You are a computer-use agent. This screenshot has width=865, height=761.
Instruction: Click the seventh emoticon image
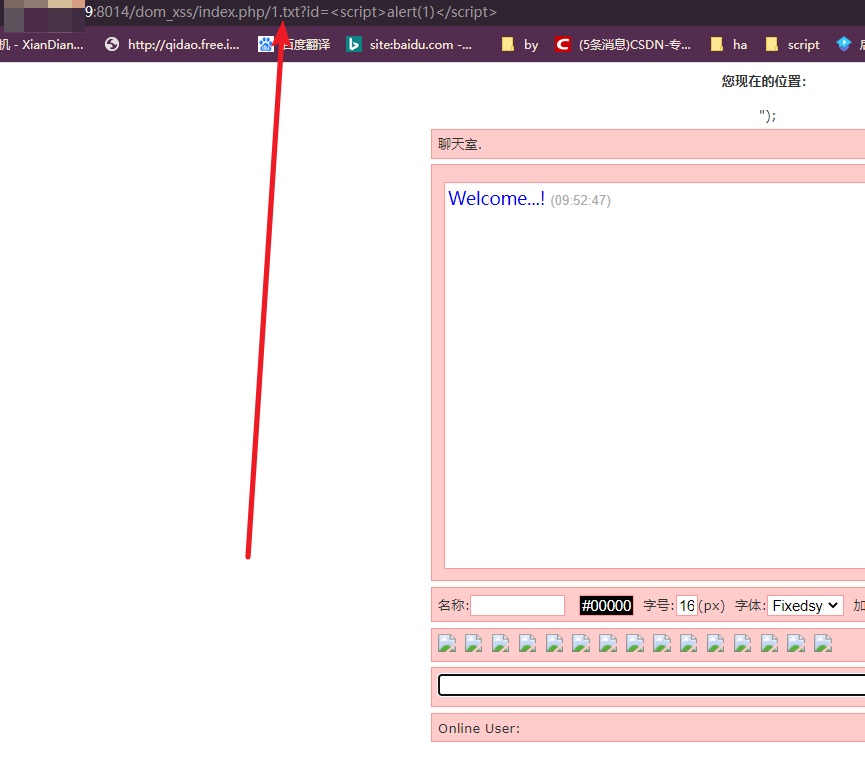click(608, 643)
